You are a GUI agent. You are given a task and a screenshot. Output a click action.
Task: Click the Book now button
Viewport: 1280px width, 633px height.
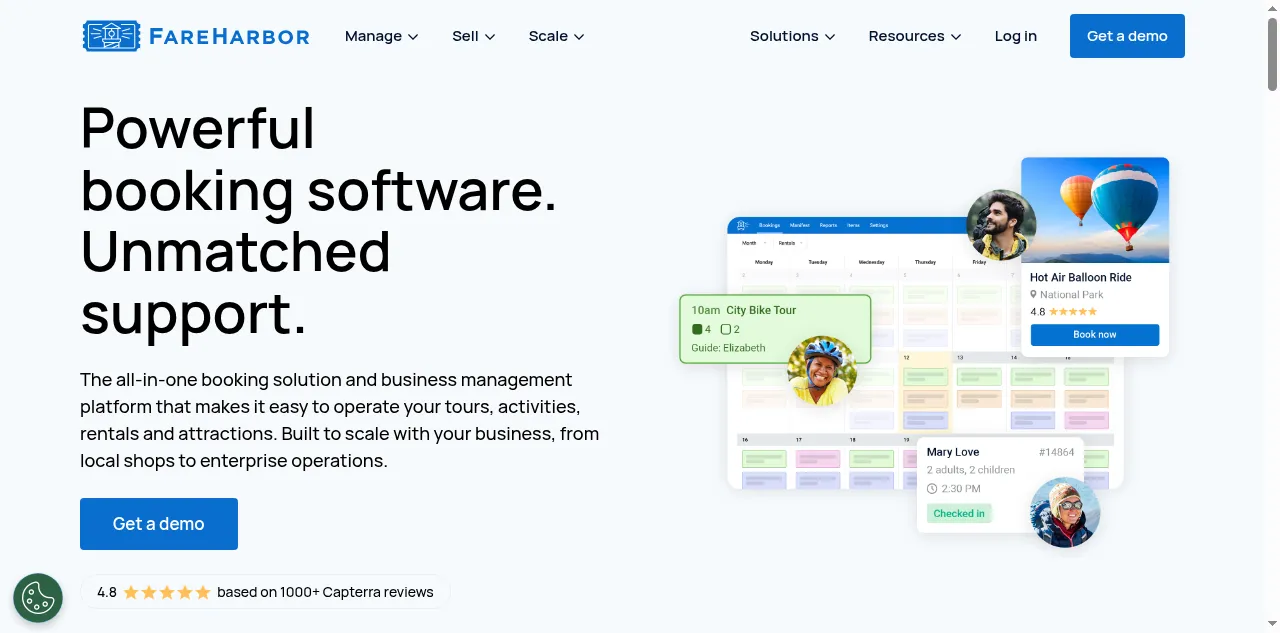click(x=1095, y=335)
